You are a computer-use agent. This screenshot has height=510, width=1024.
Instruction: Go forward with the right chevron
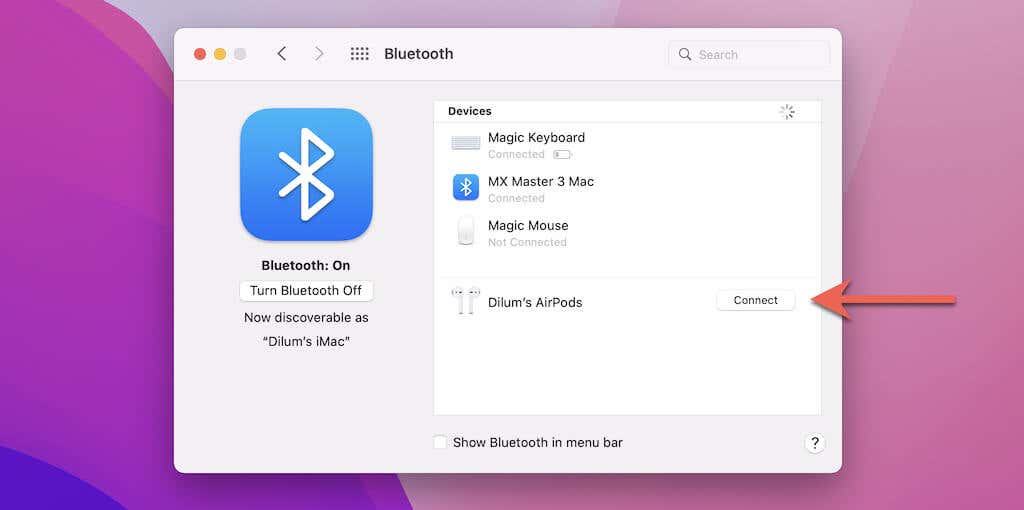click(x=319, y=54)
